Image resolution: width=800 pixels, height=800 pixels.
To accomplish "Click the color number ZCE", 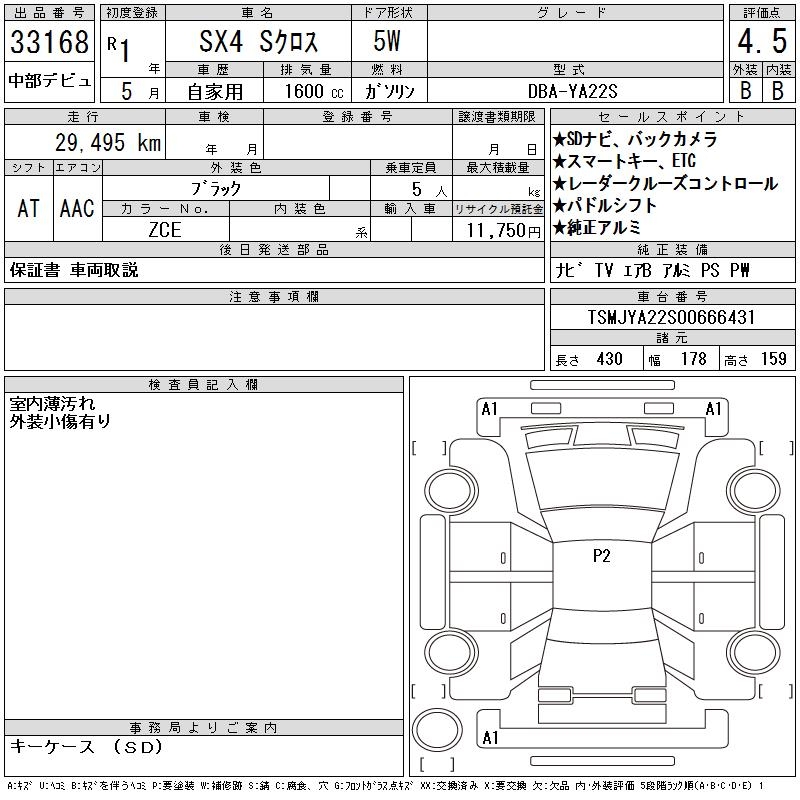I will pyautogui.click(x=165, y=230).
